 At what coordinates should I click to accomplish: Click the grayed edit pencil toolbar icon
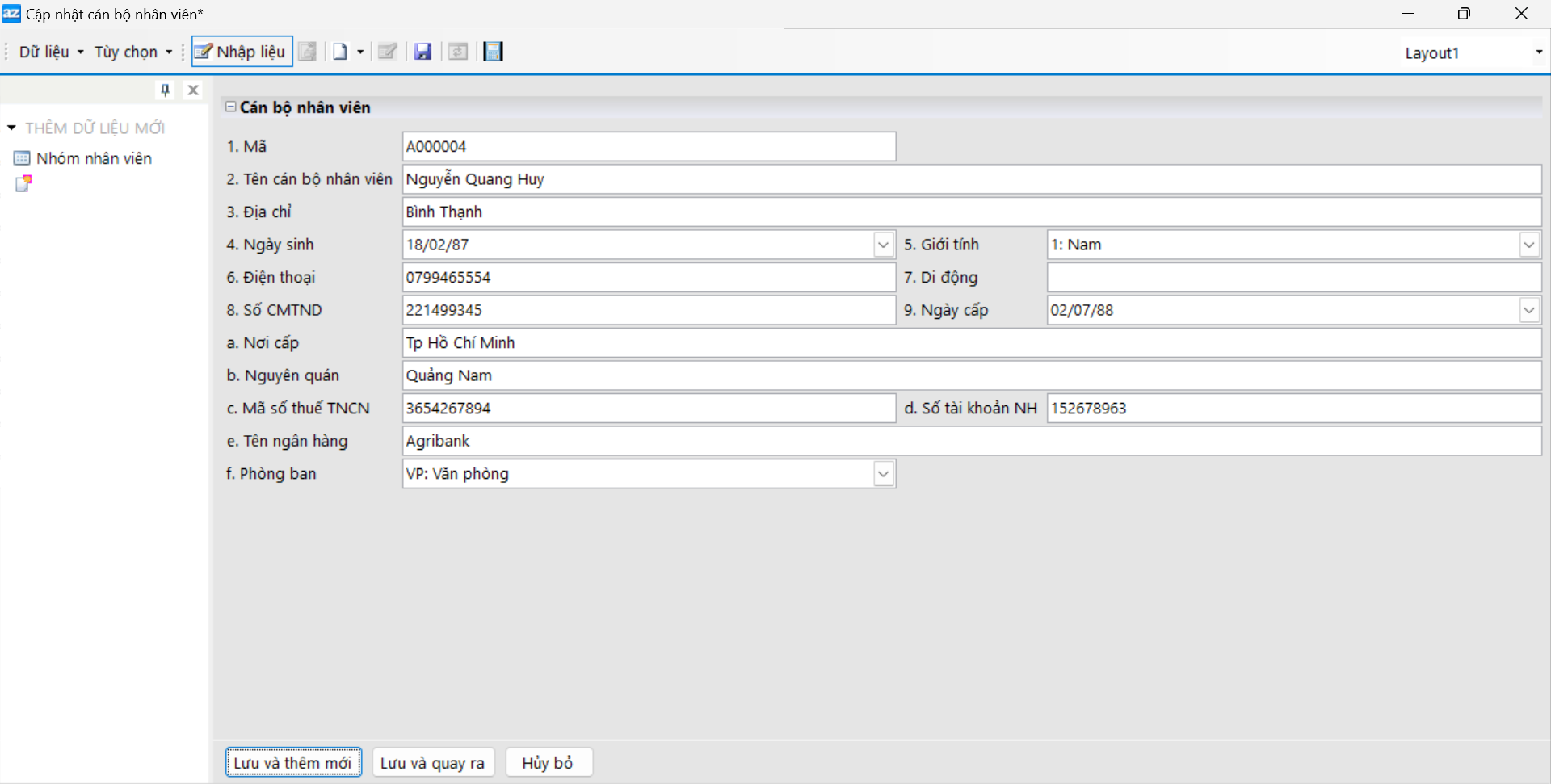pyautogui.click(x=388, y=52)
